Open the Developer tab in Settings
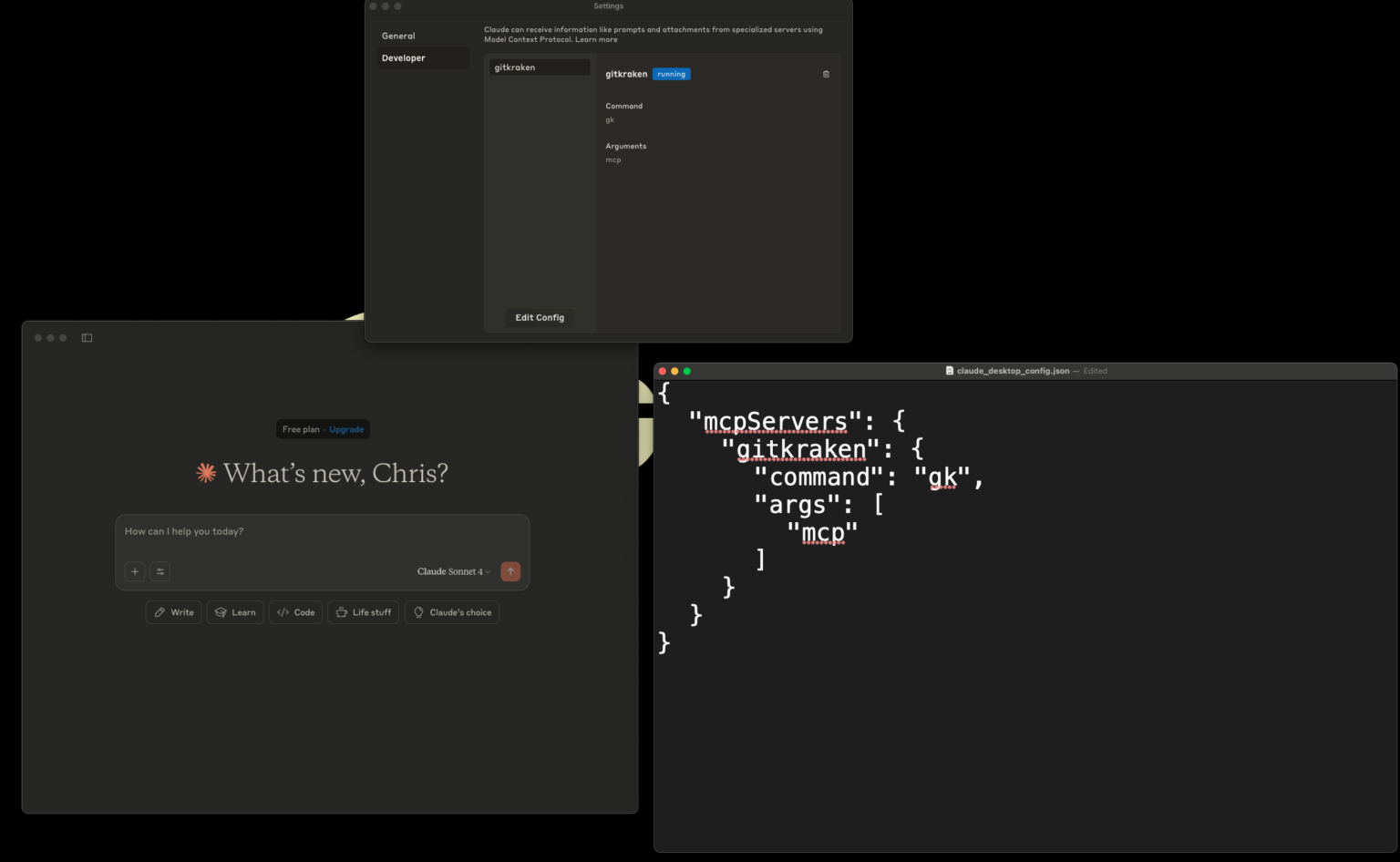This screenshot has width=1400, height=862. pyautogui.click(x=403, y=57)
